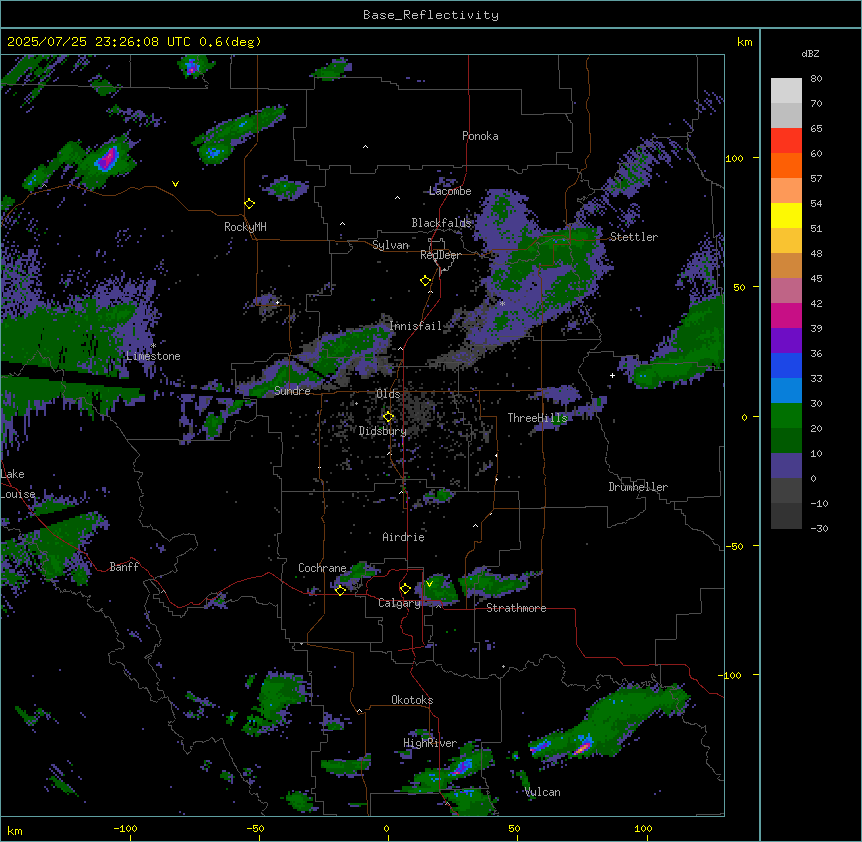This screenshot has height=842, width=862.
Task: Click the Lake Louise label
Action: tap(18, 484)
